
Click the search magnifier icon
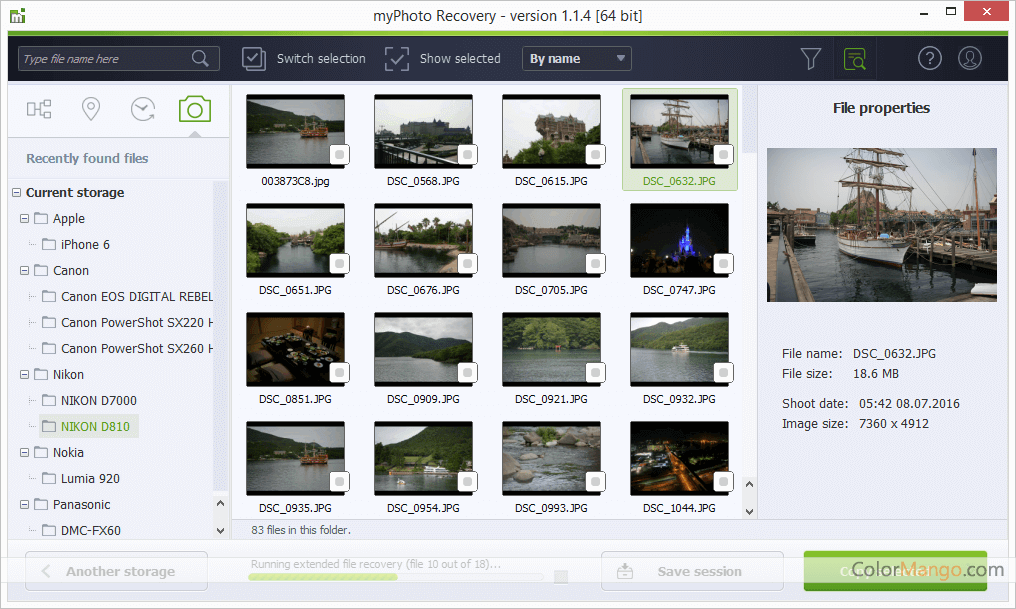200,58
